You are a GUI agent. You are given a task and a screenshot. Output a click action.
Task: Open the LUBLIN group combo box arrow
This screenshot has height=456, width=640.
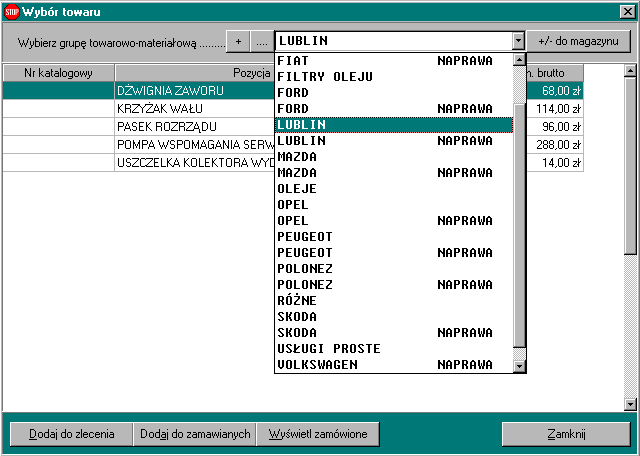coord(518,41)
